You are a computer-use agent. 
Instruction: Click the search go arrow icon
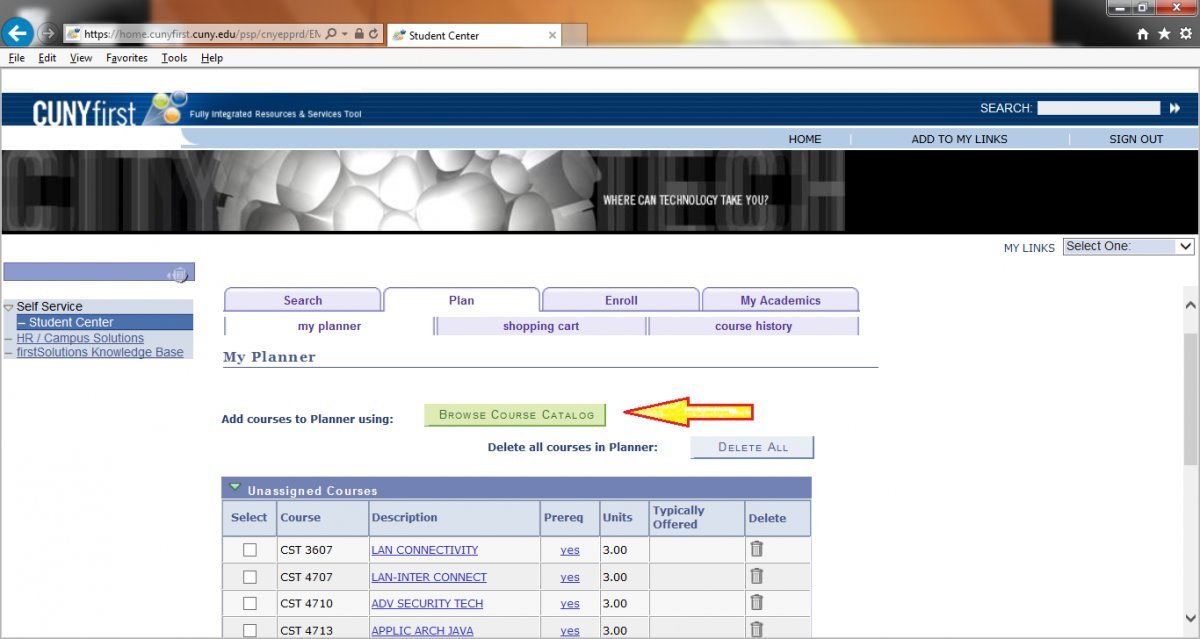(1174, 108)
